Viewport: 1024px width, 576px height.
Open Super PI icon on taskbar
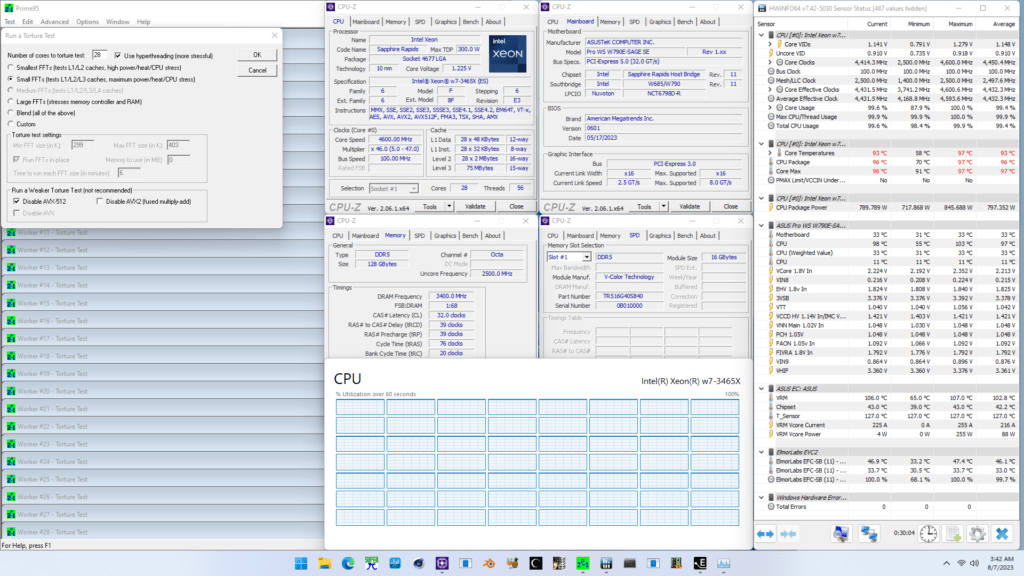372,563
